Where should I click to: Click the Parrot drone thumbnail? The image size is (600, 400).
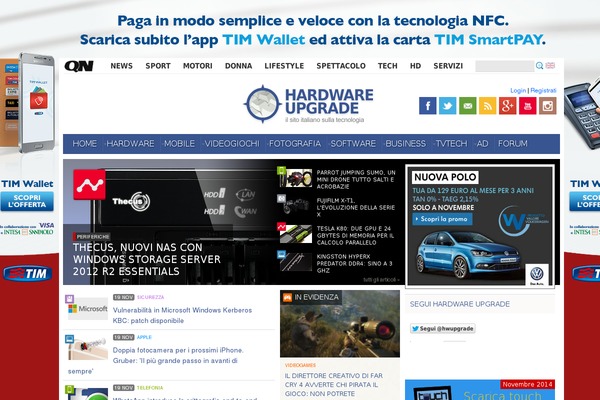point(295,178)
